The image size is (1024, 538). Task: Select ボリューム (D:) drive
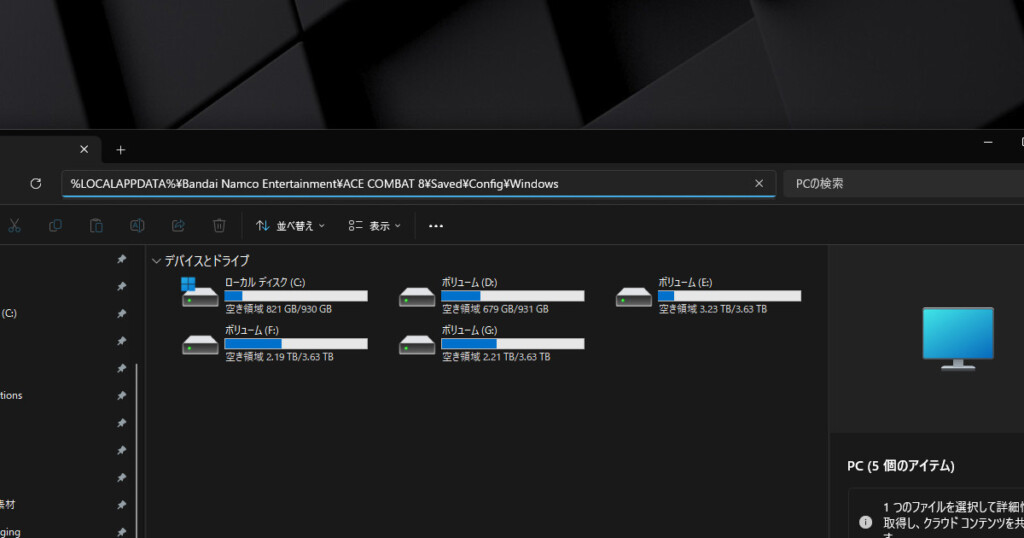(491, 295)
